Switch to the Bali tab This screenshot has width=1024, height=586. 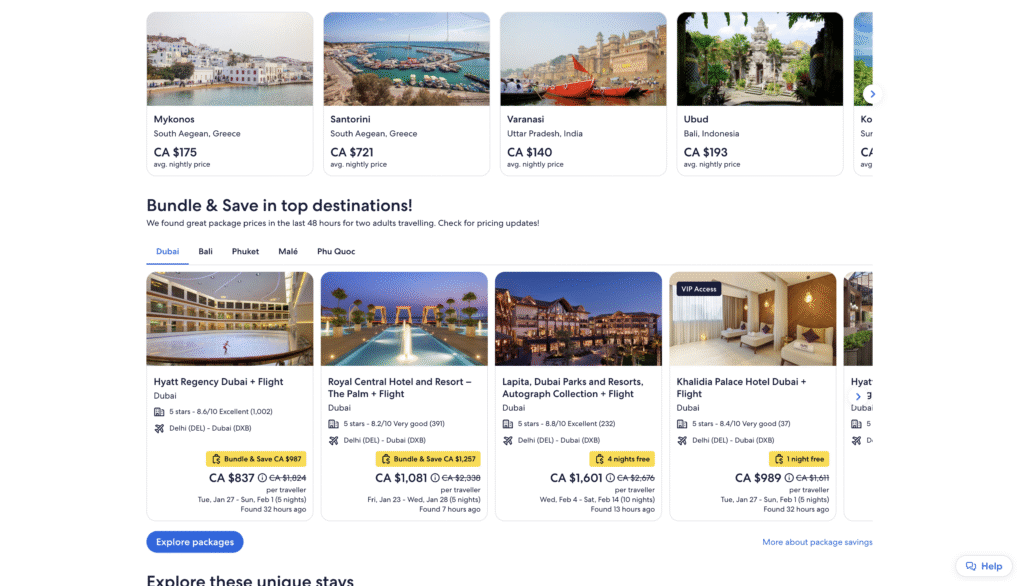(205, 252)
